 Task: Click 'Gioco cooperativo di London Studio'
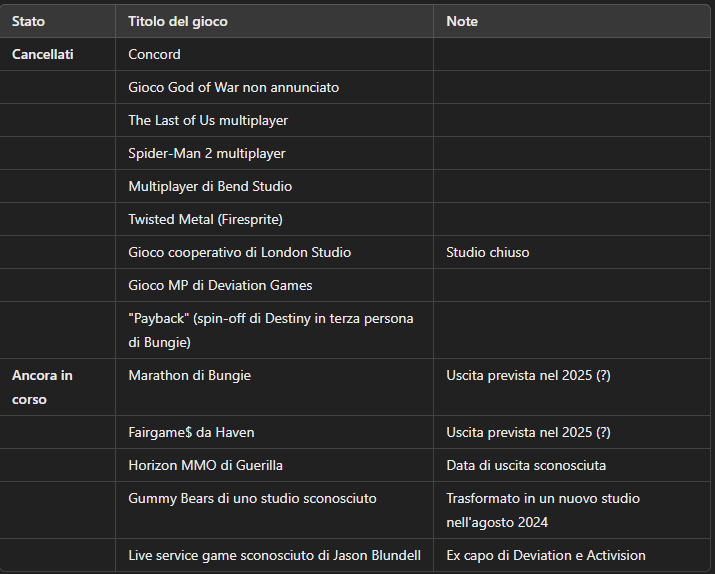click(x=239, y=252)
